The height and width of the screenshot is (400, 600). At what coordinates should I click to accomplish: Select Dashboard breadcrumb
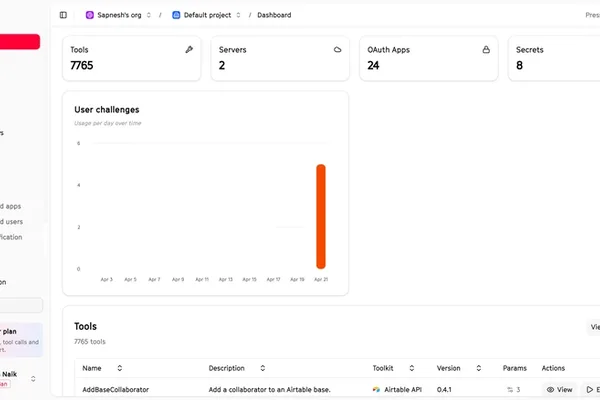[274, 15]
